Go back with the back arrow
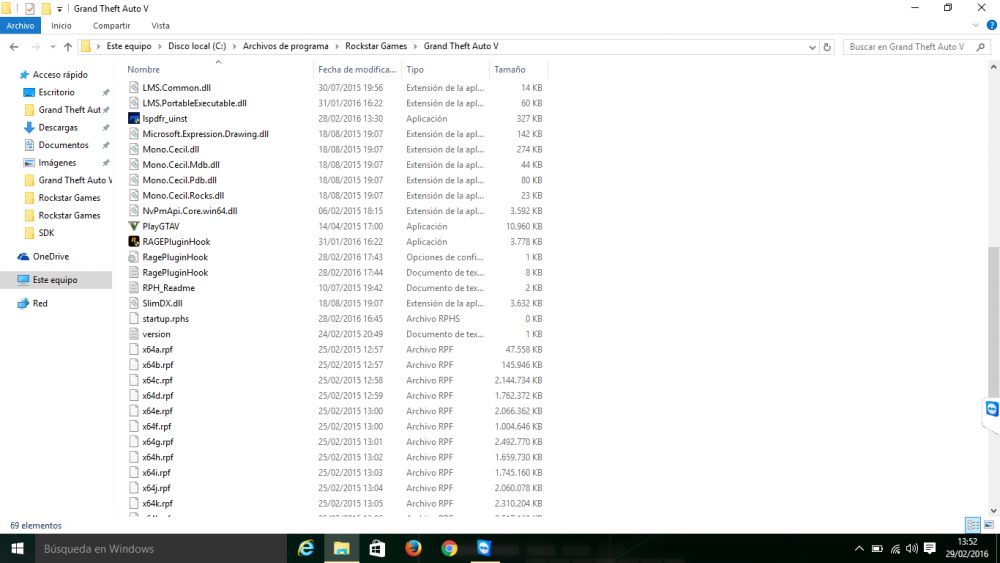 tap(14, 47)
